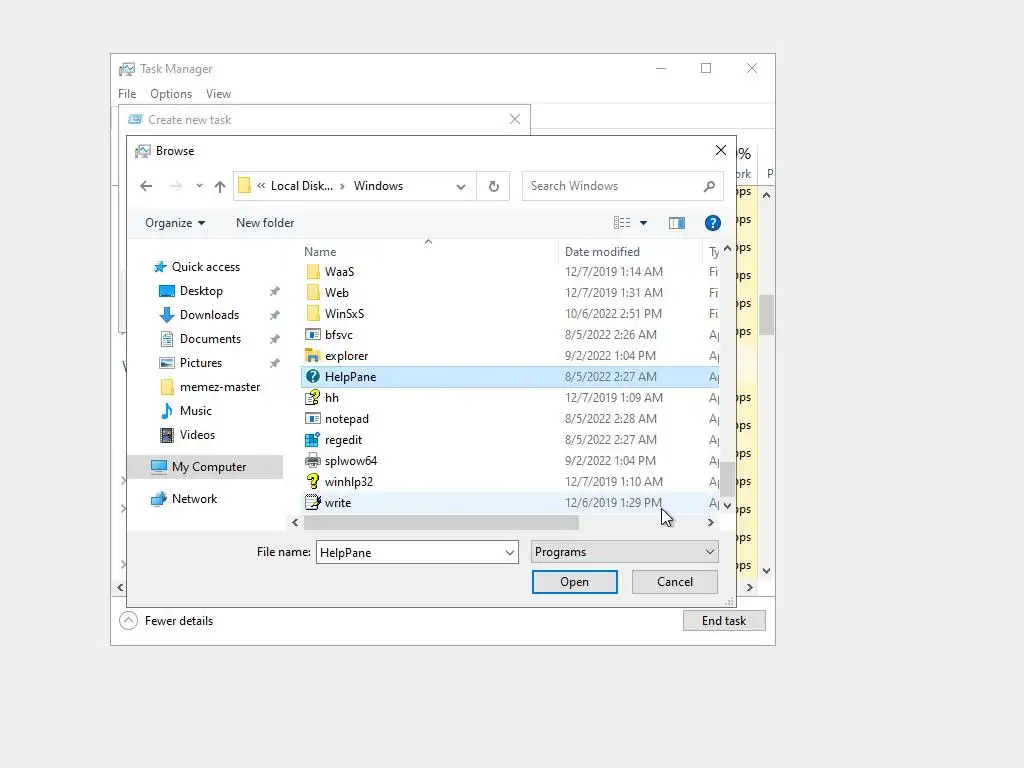Sort by Date modified column header
Screen dimensions: 1024x768
pos(602,251)
